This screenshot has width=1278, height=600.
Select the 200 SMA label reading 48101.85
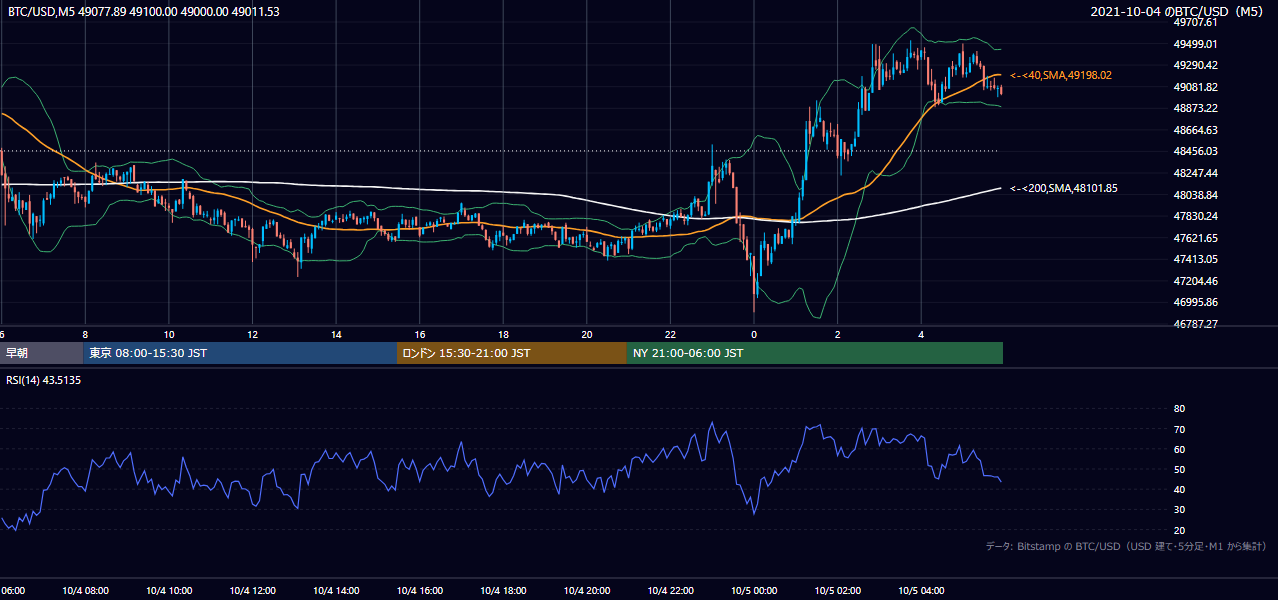(1064, 188)
